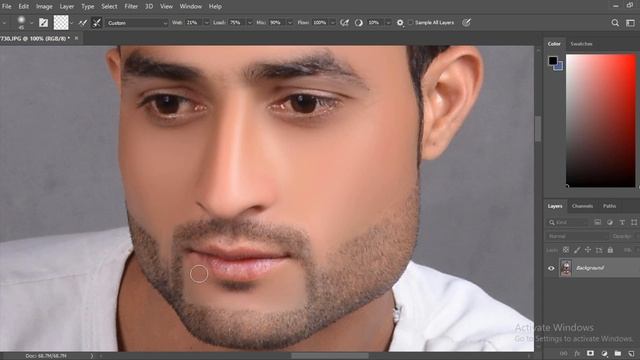The image size is (640, 360).
Task: Click the black foreground color swatch
Action: [553, 60]
